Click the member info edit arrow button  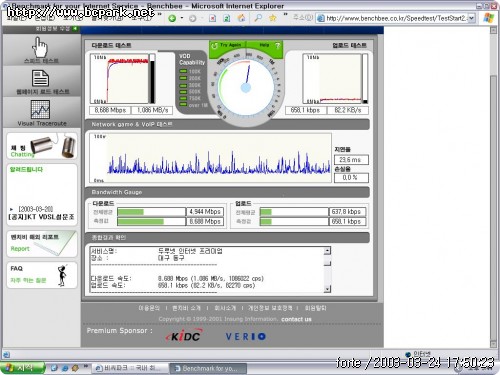[75, 29]
